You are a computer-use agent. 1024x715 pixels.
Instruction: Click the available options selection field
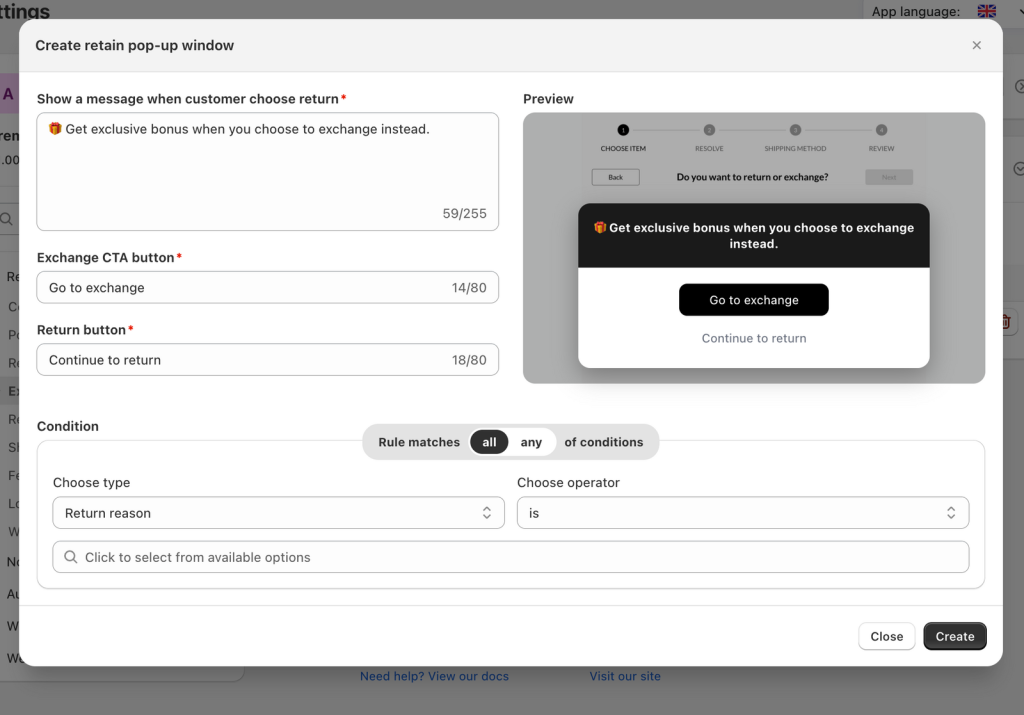click(x=511, y=557)
